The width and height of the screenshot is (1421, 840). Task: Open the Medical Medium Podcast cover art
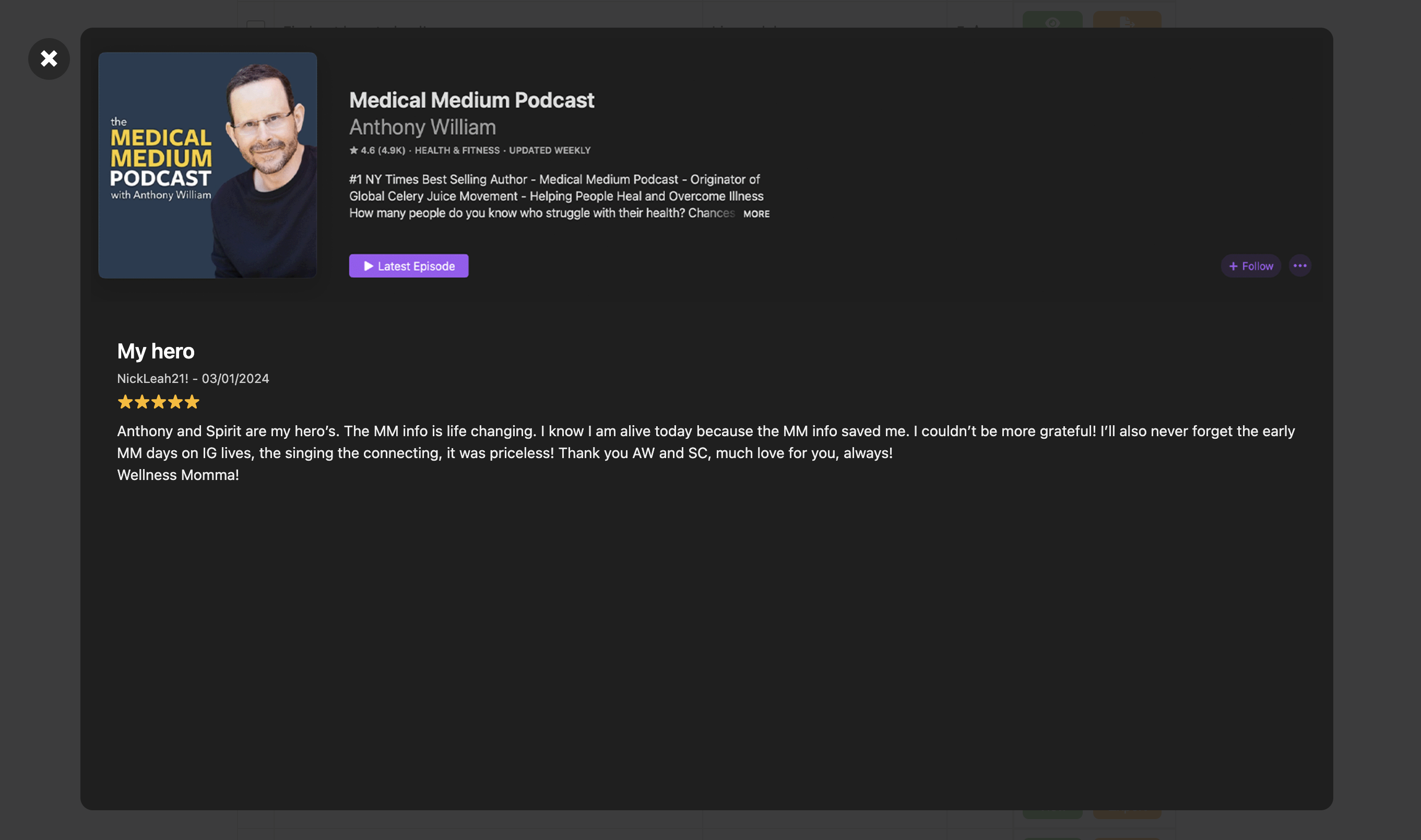pyautogui.click(x=207, y=165)
